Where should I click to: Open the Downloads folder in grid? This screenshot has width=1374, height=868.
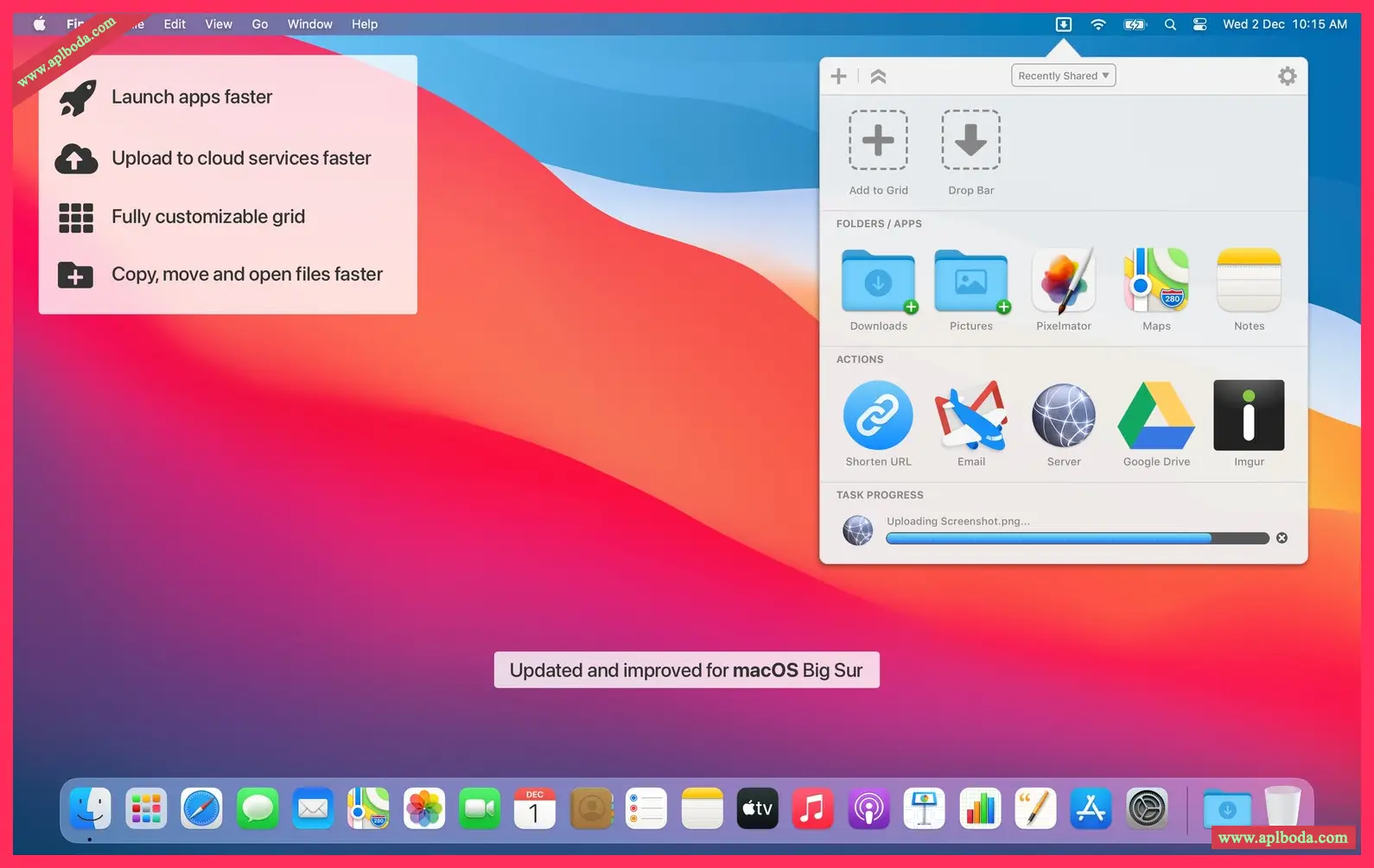[878, 281]
